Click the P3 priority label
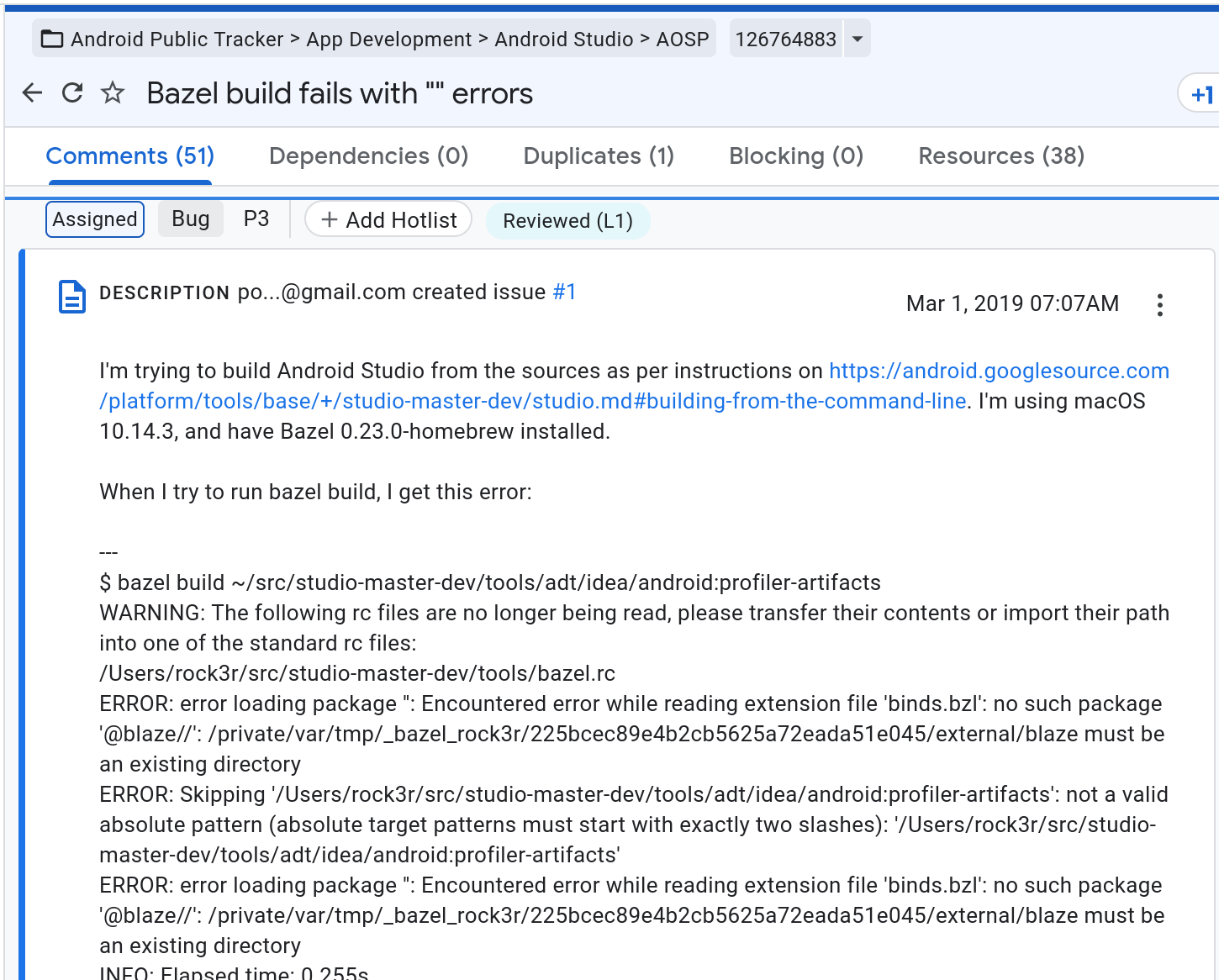1219x980 pixels. (256, 219)
